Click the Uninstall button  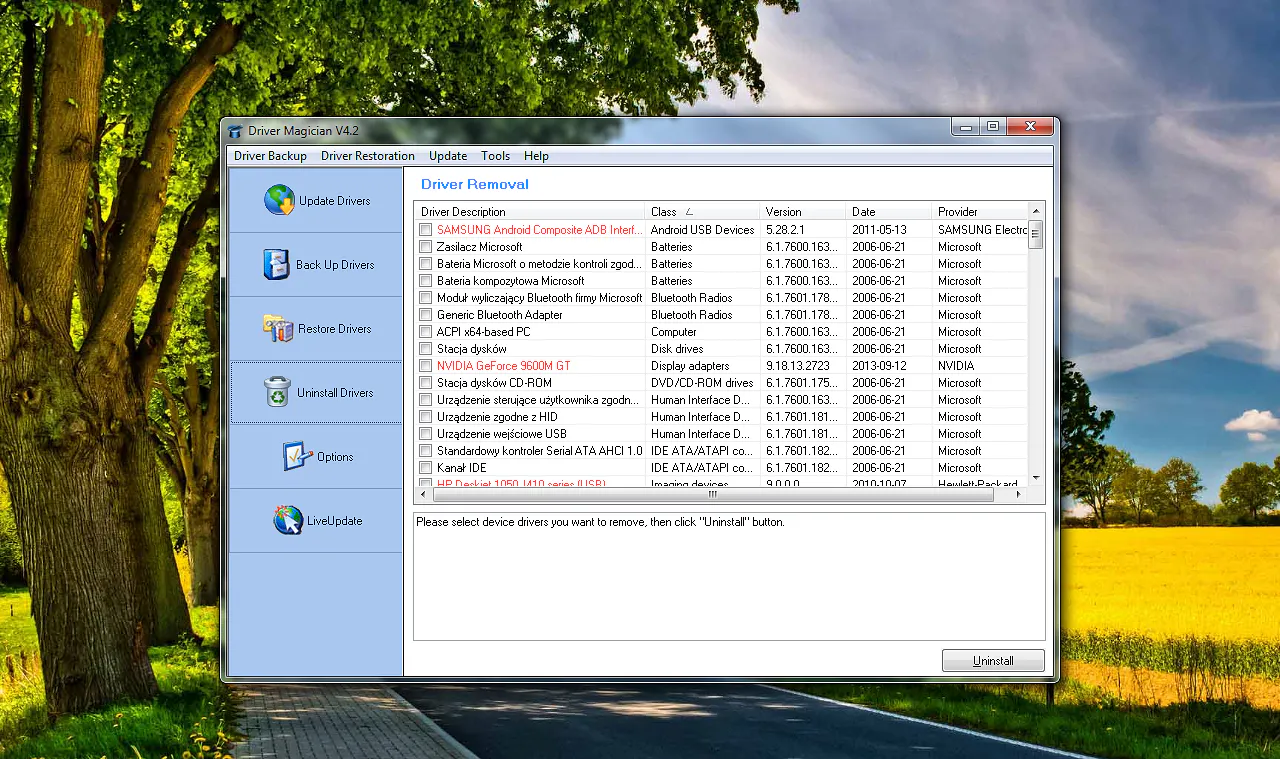point(992,660)
